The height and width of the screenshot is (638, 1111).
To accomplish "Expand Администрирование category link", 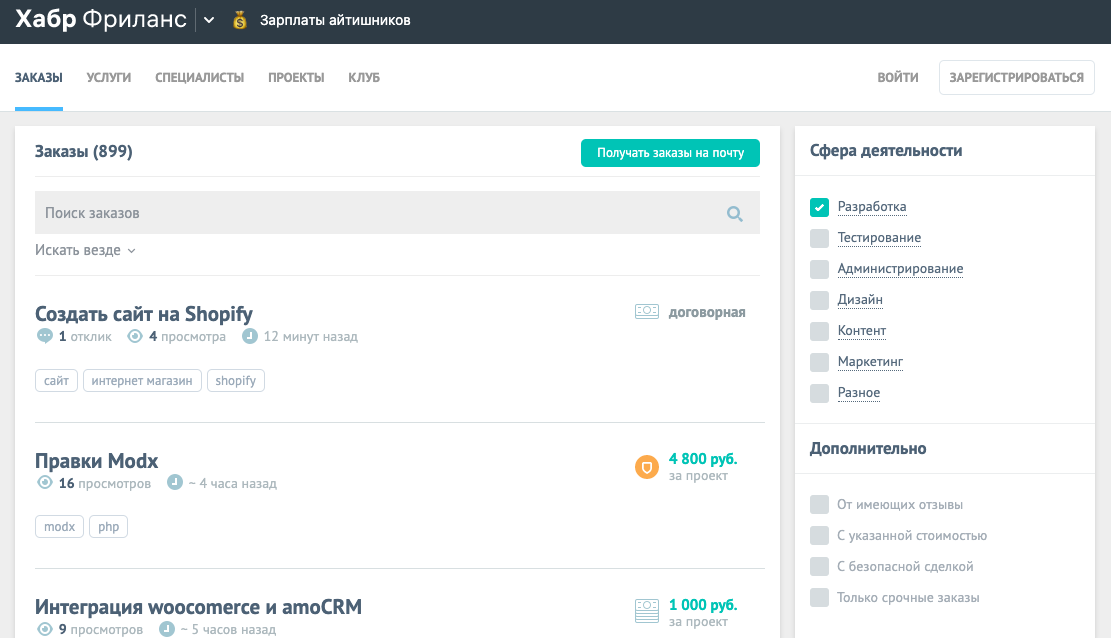I will 900,269.
